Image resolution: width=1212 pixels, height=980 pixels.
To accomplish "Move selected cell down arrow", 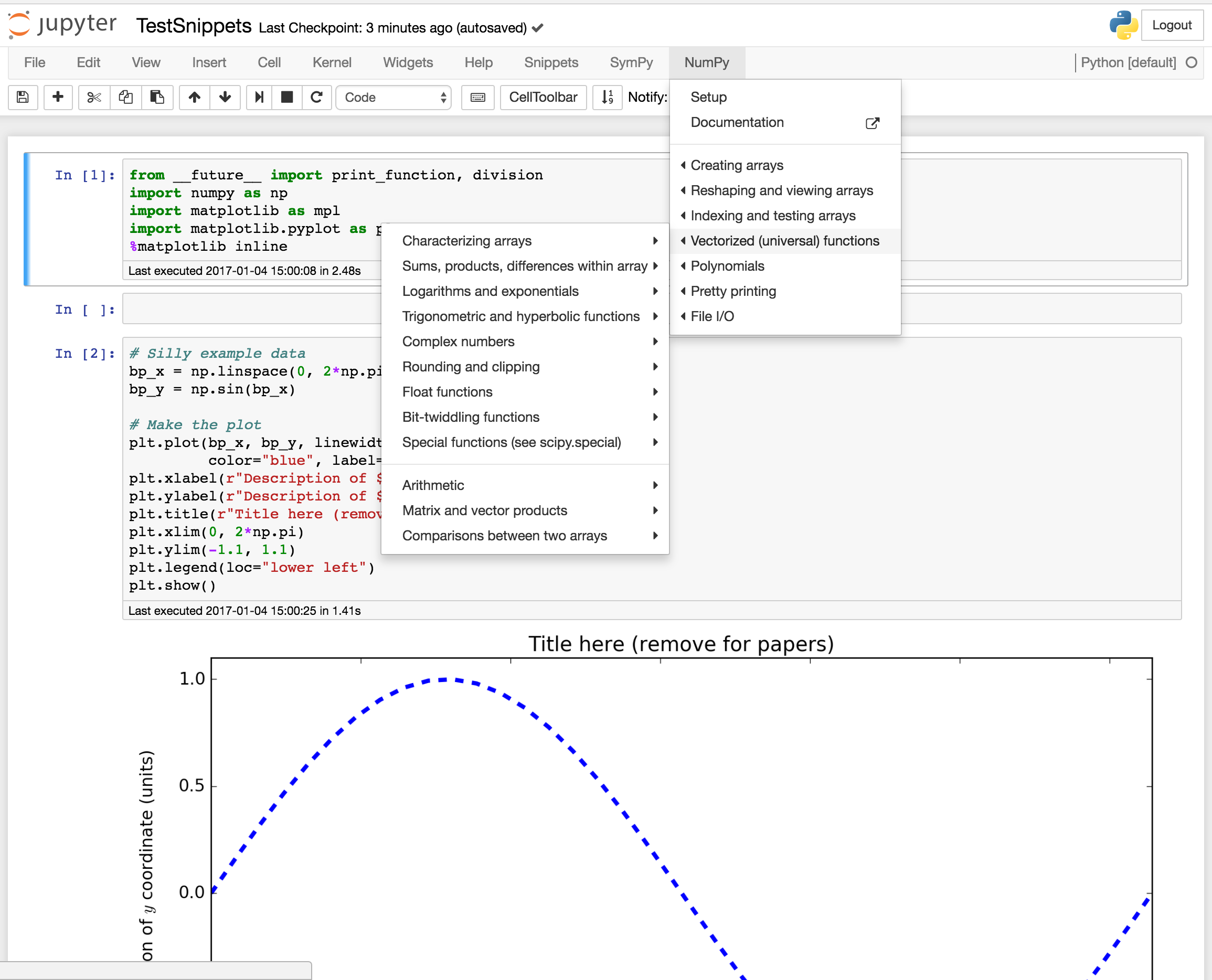I will click(225, 97).
